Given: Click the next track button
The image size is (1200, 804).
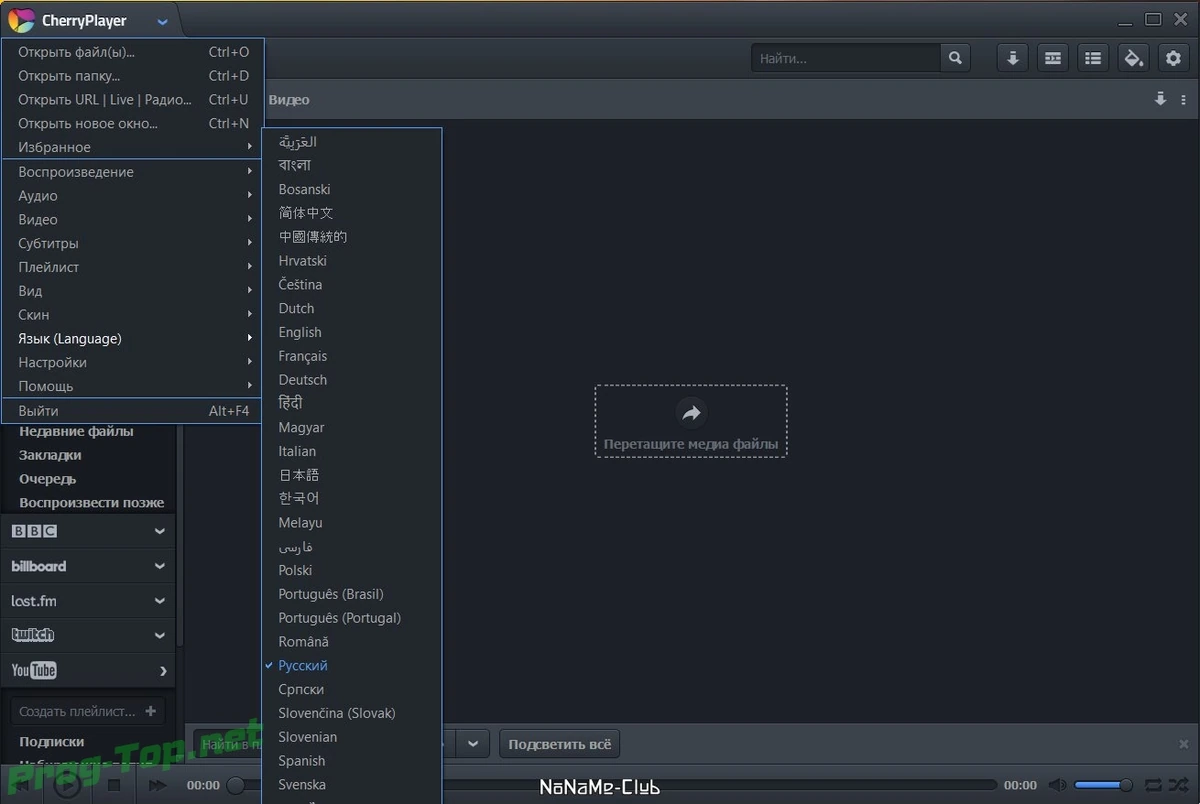Looking at the screenshot, I should pyautogui.click(x=157, y=785).
